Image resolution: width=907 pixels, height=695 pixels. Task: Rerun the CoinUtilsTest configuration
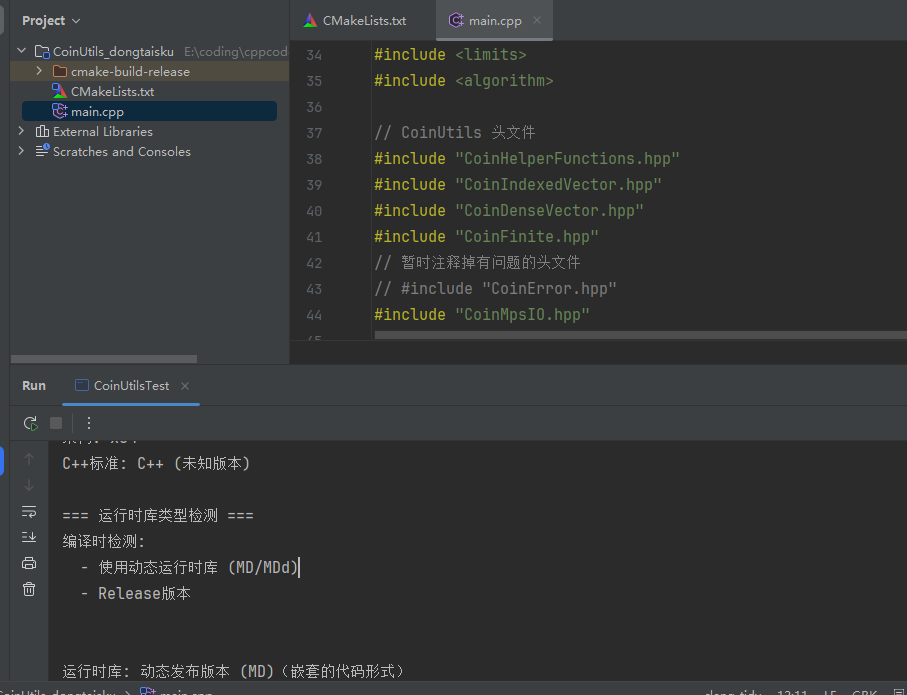(x=30, y=423)
